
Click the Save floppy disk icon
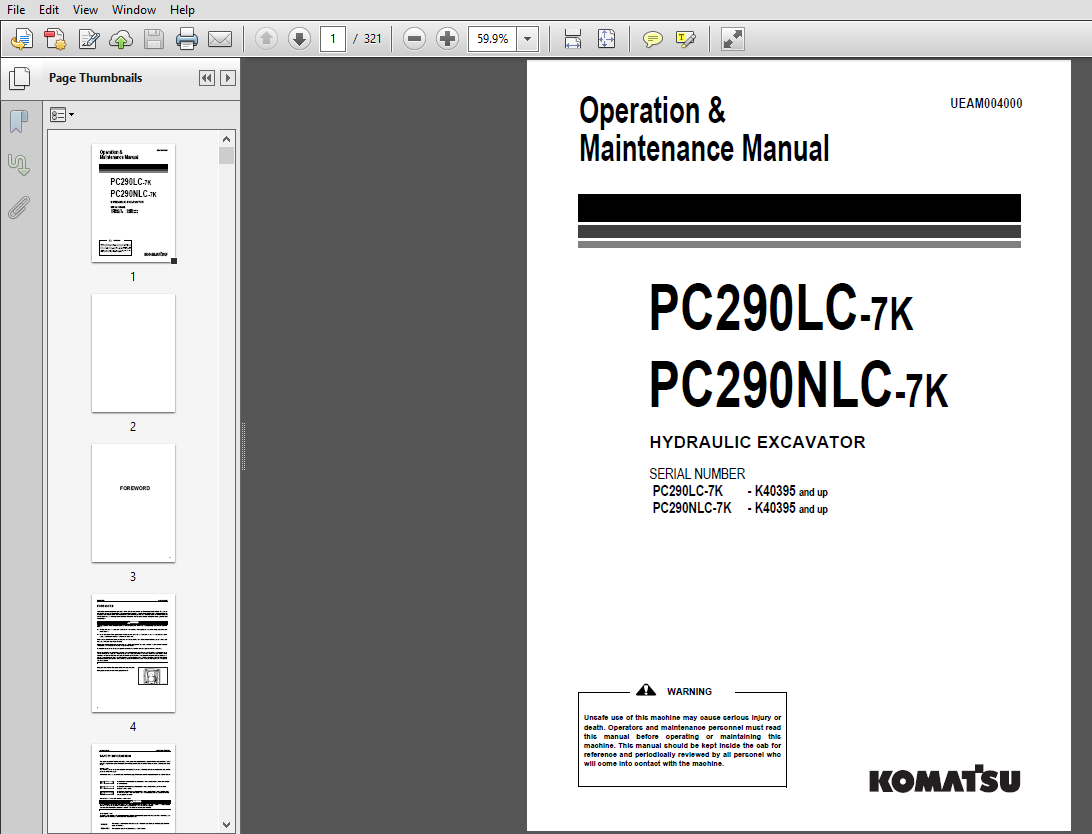pos(154,39)
